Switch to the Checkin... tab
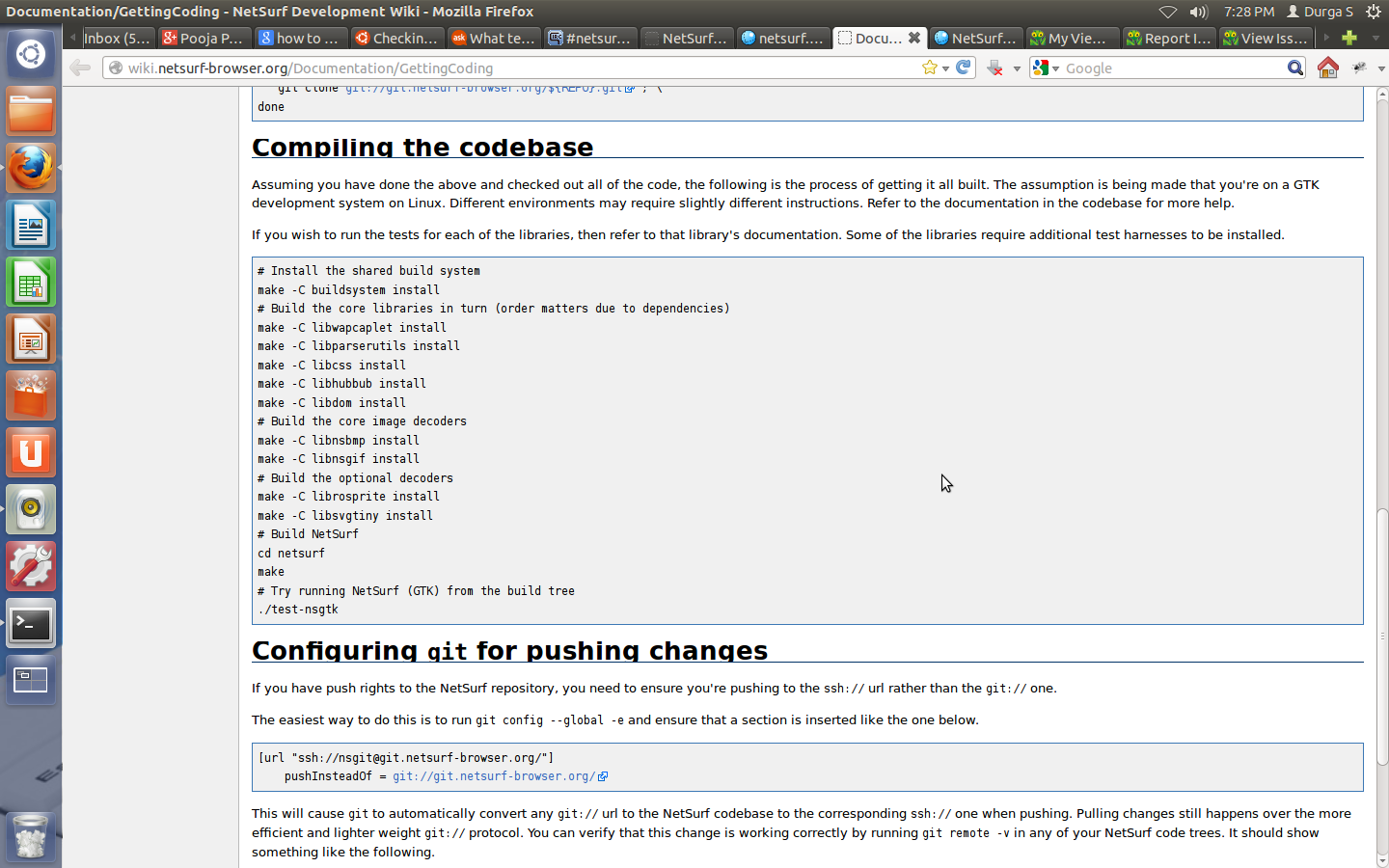 tap(396, 38)
